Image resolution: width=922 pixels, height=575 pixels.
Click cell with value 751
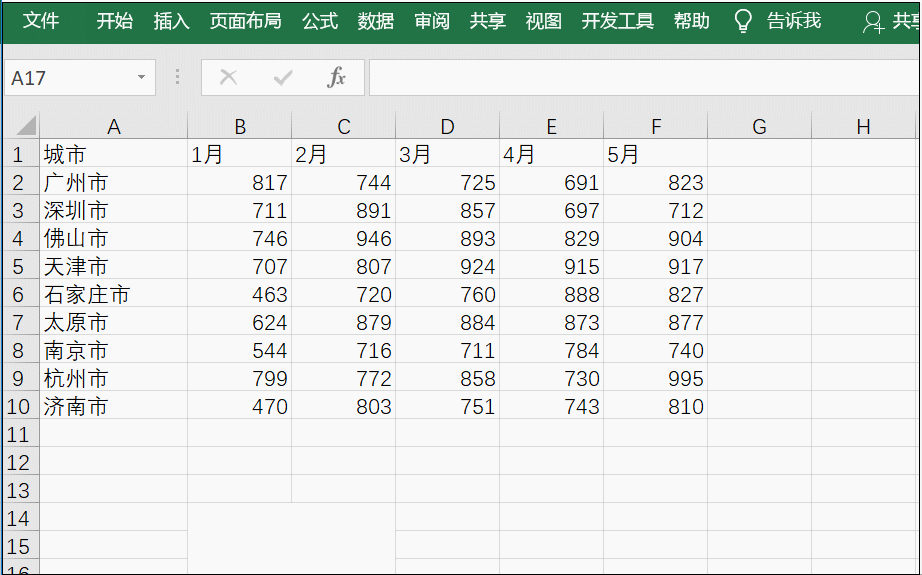[x=447, y=406]
